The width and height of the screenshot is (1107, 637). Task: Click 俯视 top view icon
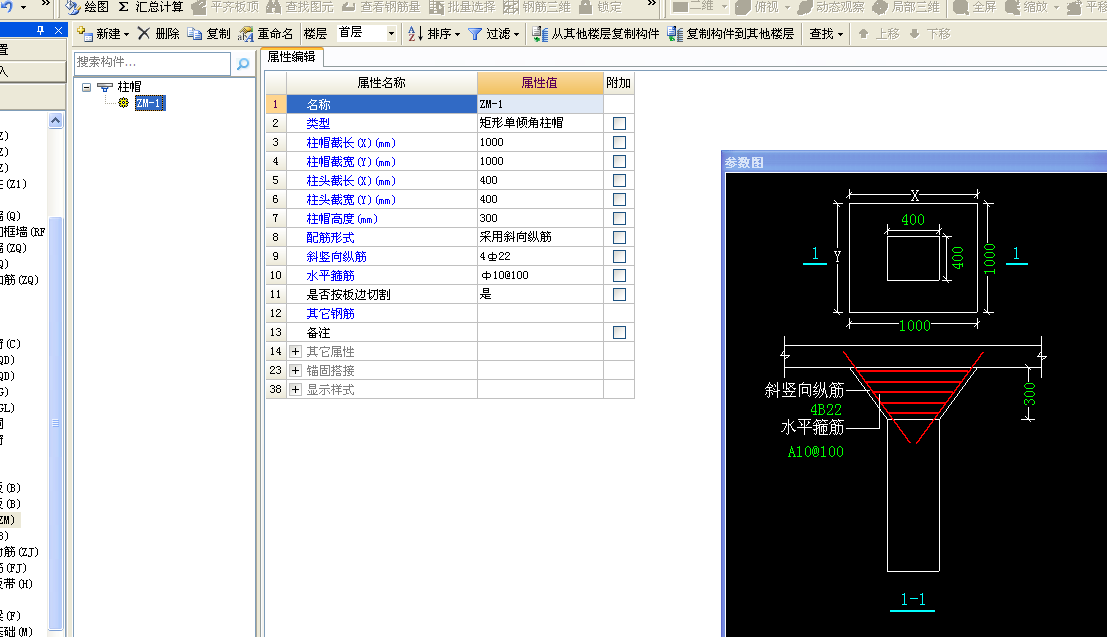point(743,7)
